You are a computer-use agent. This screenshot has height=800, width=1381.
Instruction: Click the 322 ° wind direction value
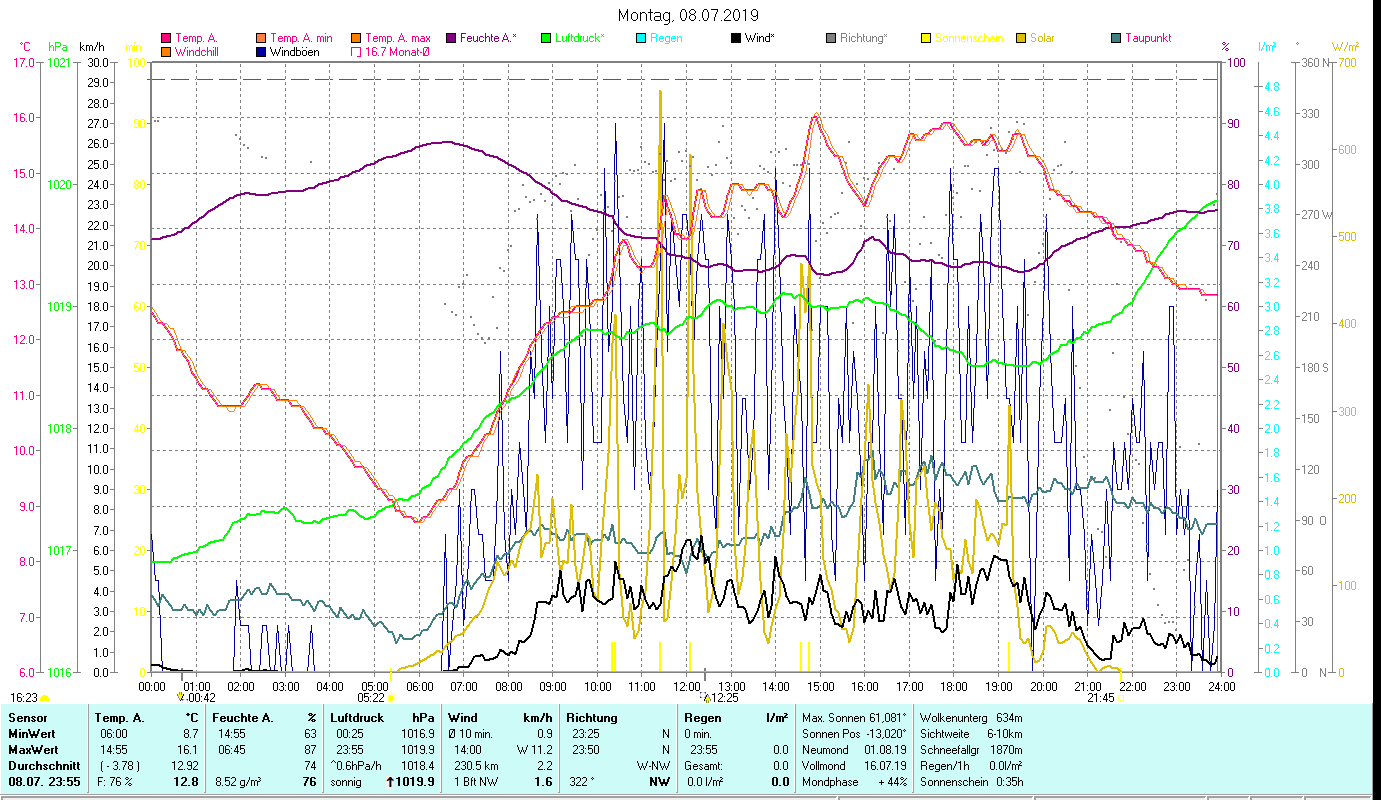coord(582,782)
